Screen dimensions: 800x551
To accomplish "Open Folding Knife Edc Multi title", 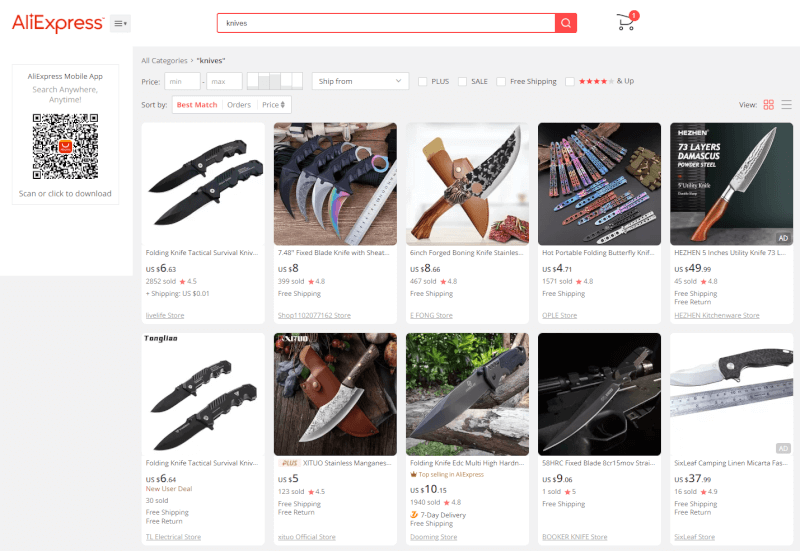I will click(x=467, y=463).
